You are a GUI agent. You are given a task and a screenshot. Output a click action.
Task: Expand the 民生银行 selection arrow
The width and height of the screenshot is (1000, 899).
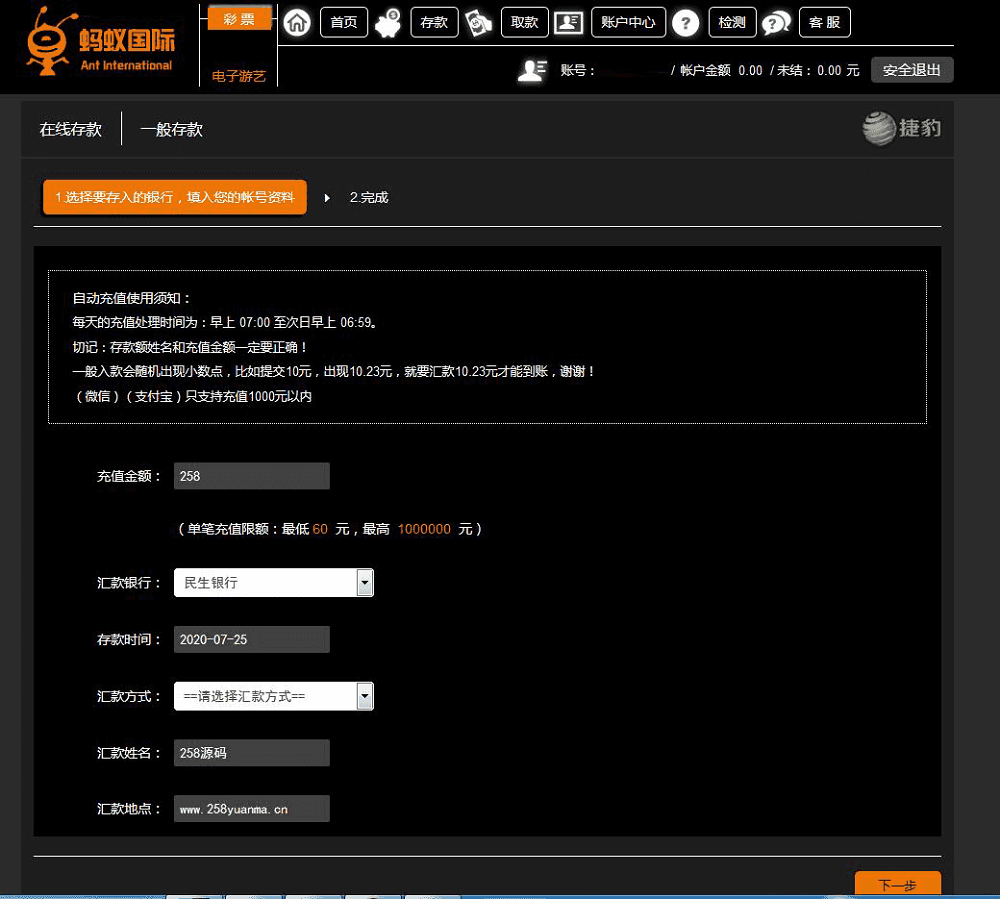click(364, 582)
